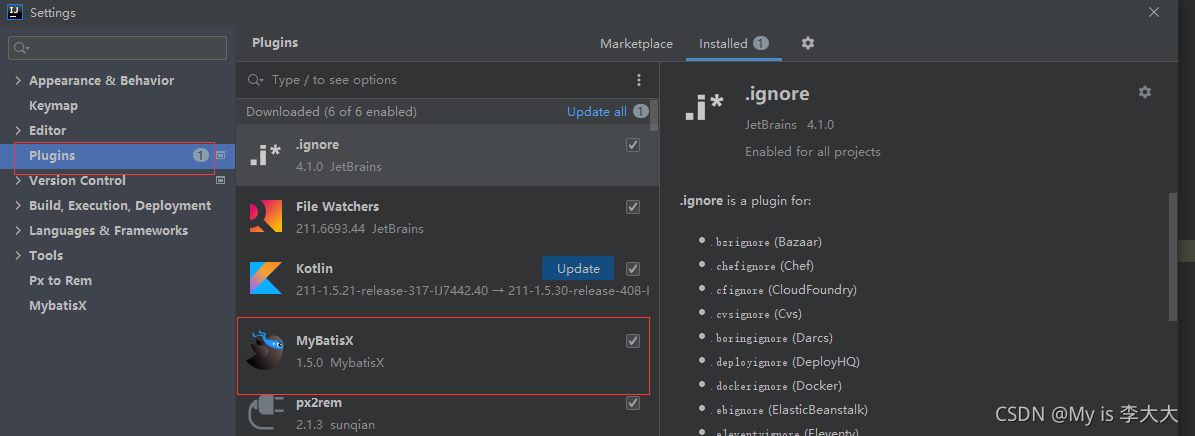Click the large .ignore logo in details panel
The width and height of the screenshot is (1195, 436).
click(x=703, y=107)
